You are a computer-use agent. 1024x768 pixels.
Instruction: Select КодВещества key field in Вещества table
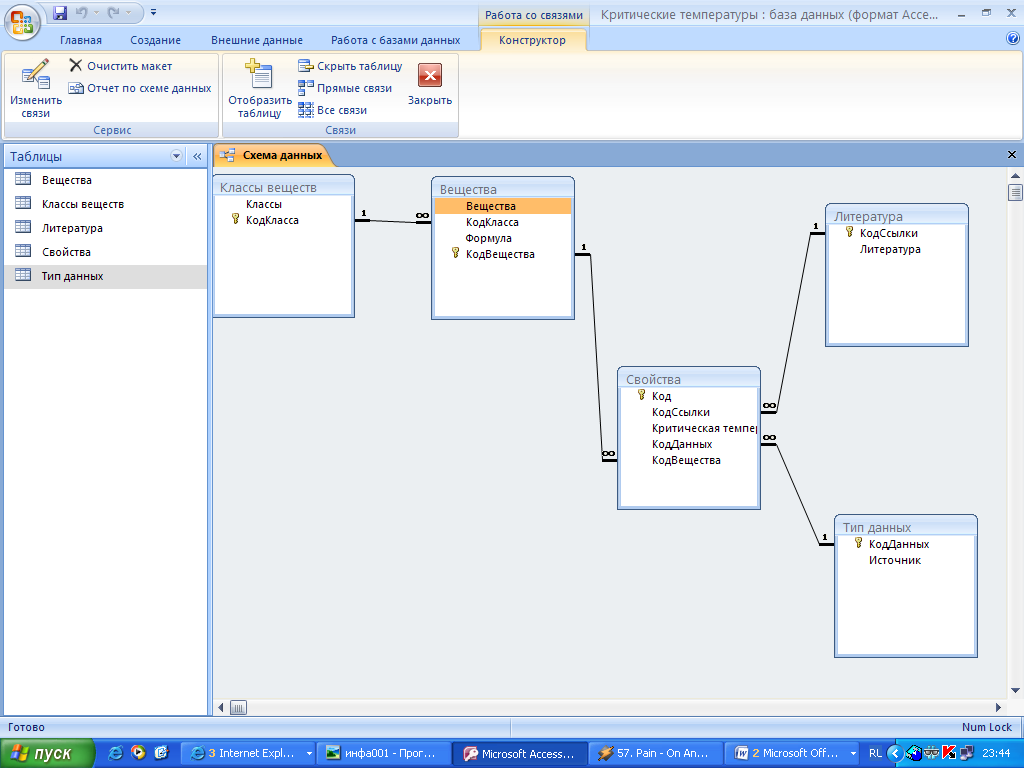coord(500,254)
